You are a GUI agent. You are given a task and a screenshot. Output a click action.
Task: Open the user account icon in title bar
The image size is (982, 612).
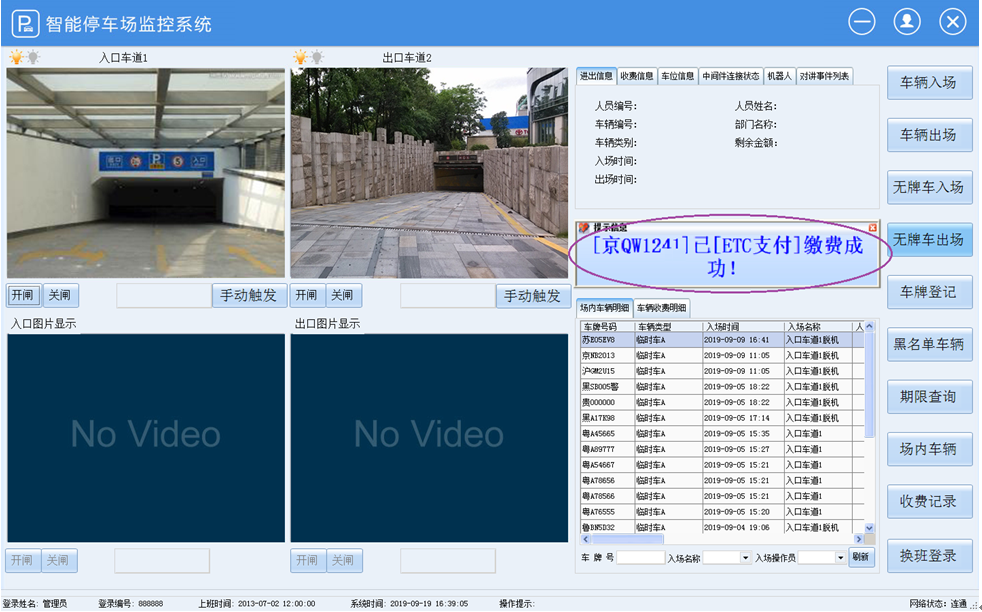click(x=906, y=22)
